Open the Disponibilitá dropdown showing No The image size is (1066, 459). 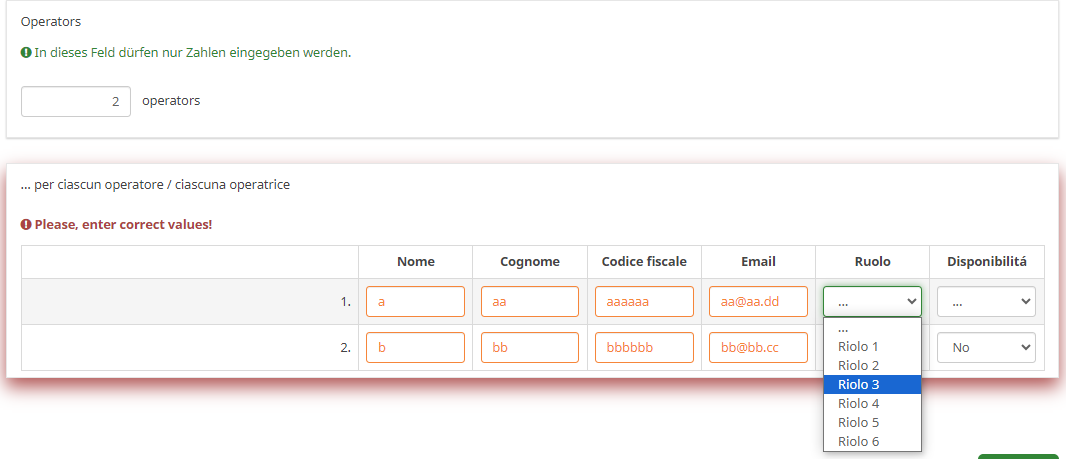tap(986, 348)
